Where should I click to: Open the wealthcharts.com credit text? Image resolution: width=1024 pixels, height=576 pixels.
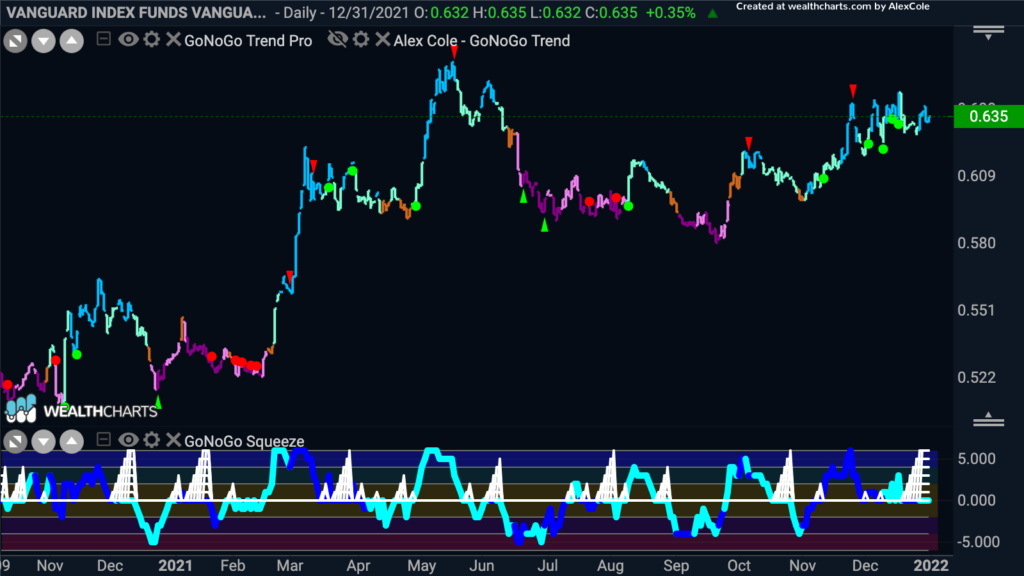coord(833,7)
